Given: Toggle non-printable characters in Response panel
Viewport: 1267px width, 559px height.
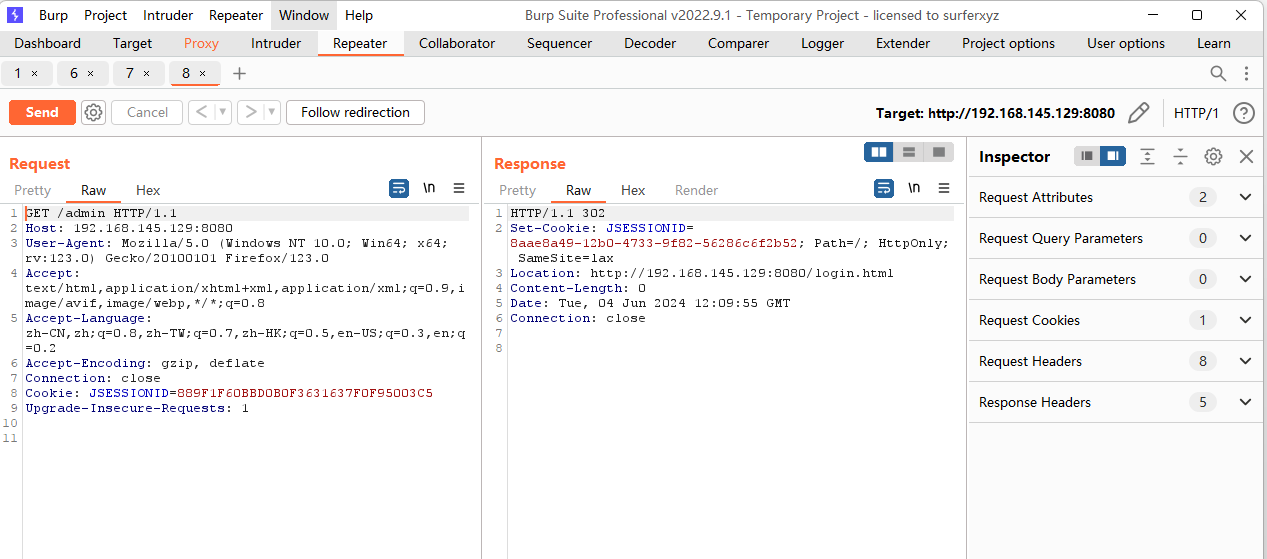Looking at the screenshot, I should point(914,188).
